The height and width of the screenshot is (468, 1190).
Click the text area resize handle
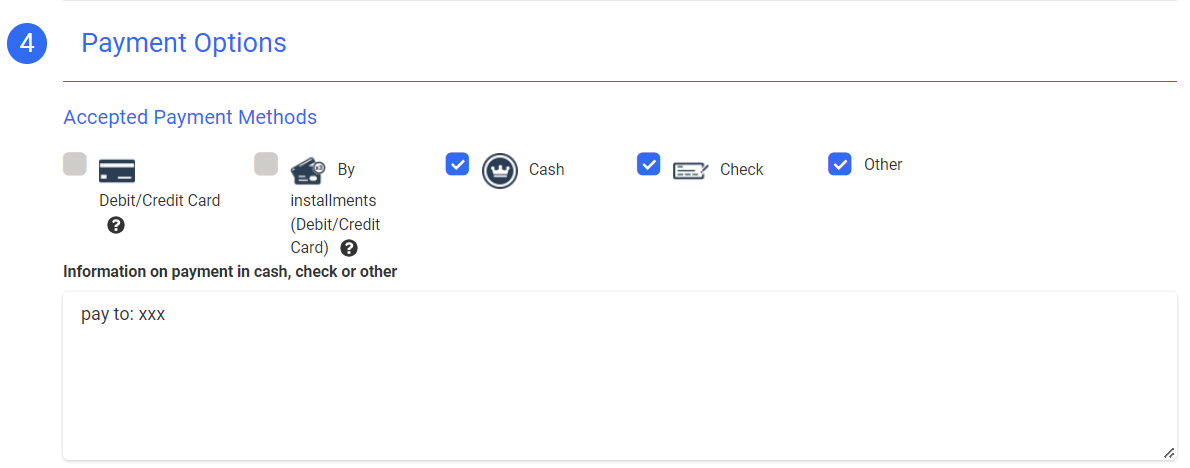pyautogui.click(x=1169, y=453)
